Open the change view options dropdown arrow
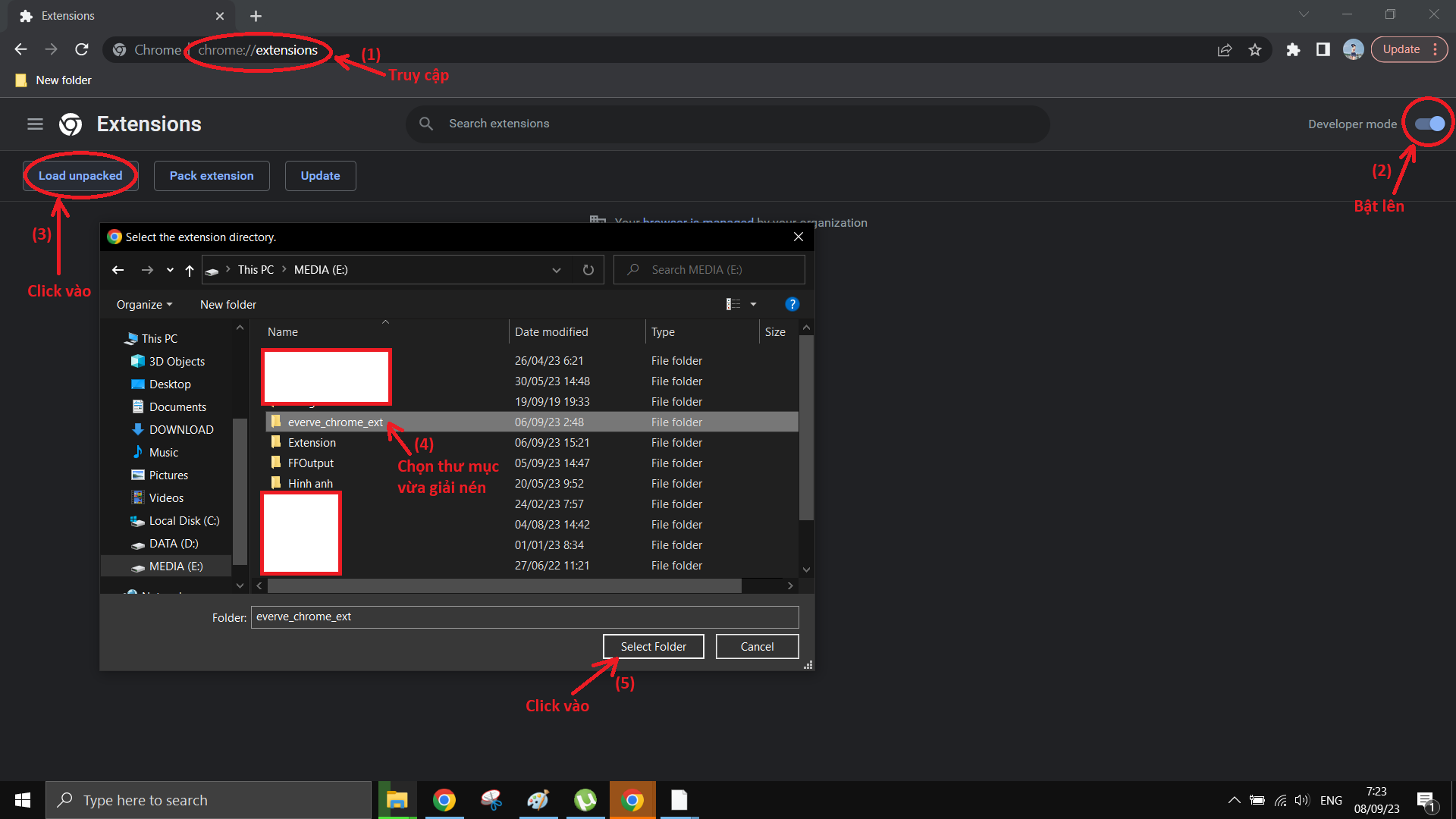This screenshot has width=1456, height=819. tap(753, 304)
